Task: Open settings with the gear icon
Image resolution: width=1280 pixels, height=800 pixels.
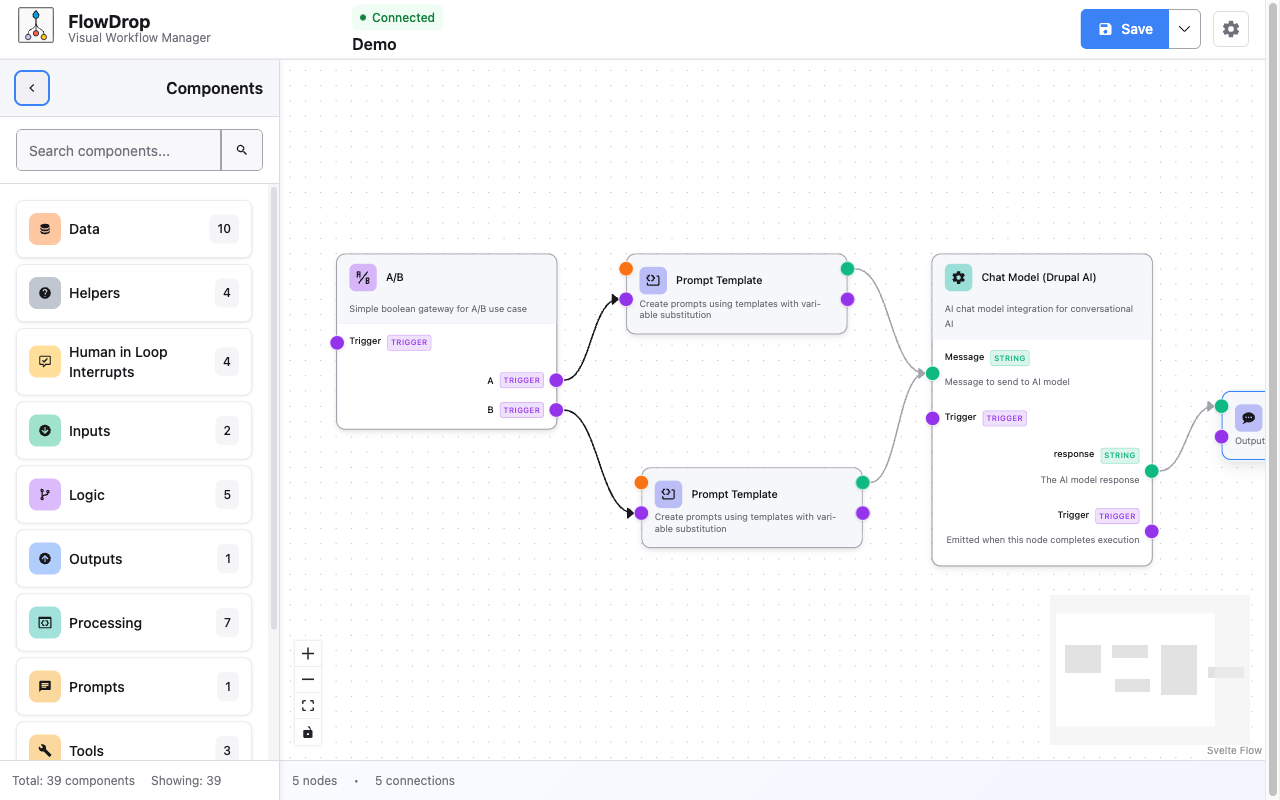Action: coord(1231,29)
